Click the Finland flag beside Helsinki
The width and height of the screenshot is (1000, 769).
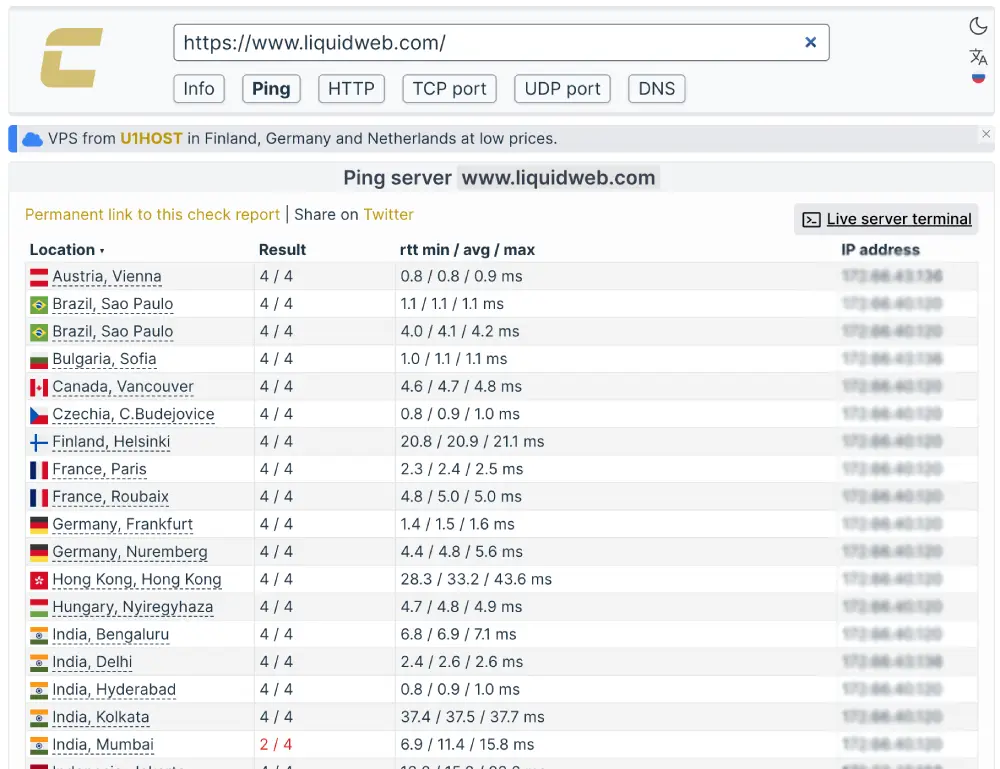37,441
